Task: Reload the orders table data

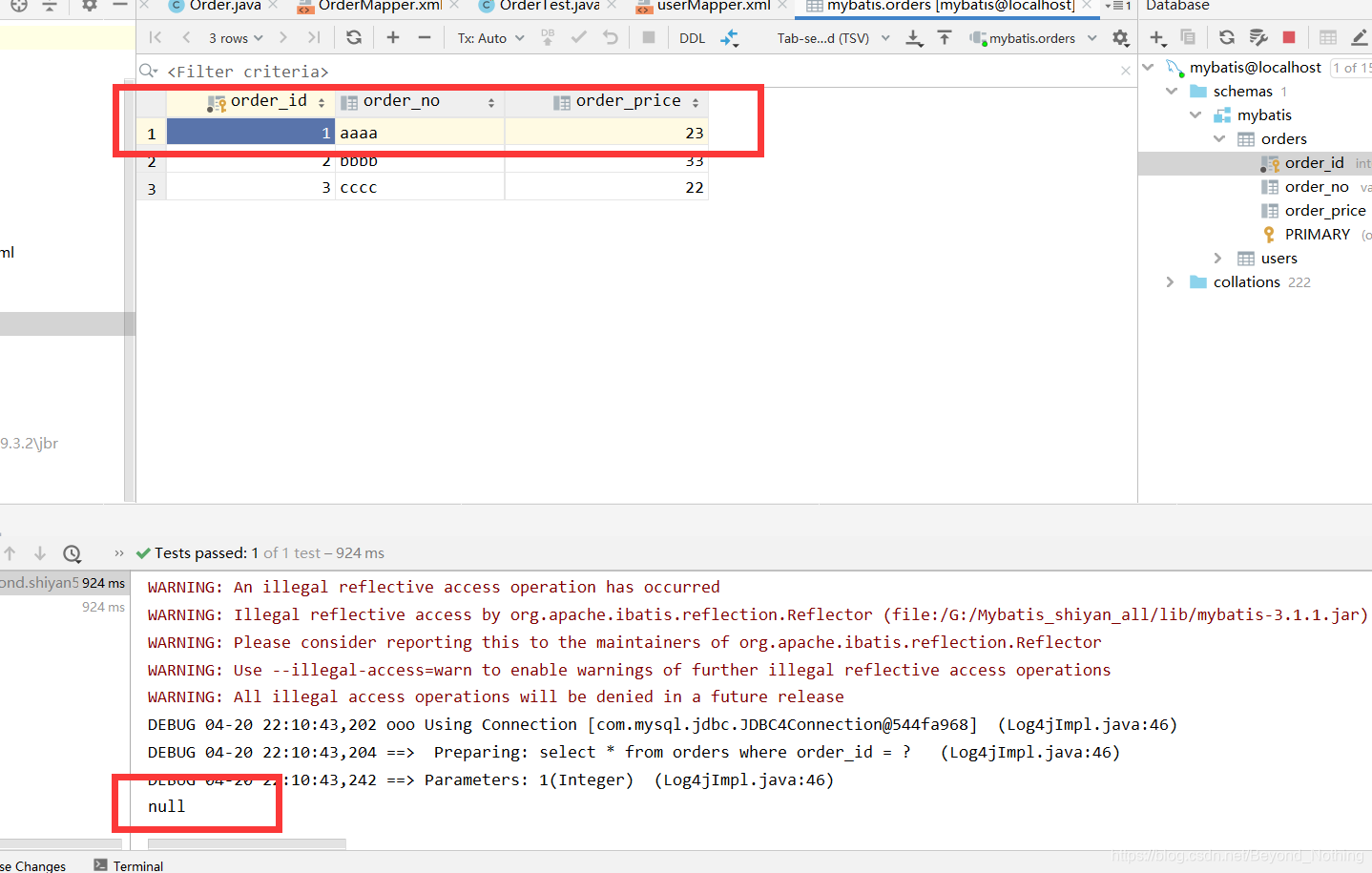Action: click(354, 37)
